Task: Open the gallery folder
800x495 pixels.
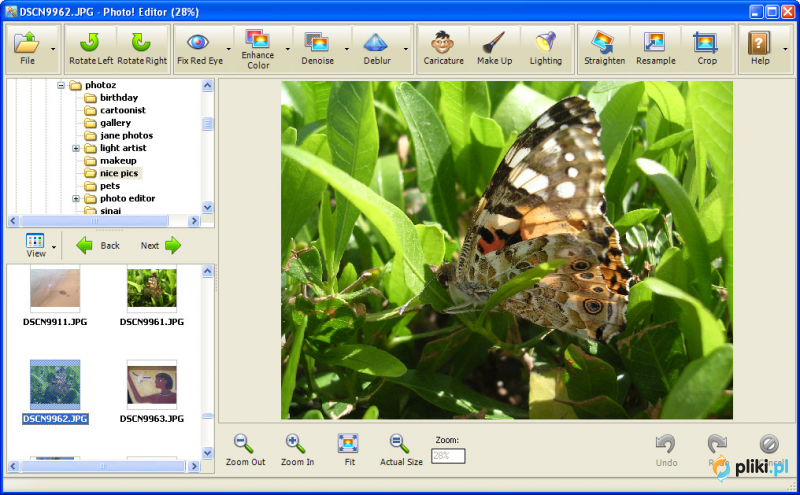Action: [x=115, y=122]
